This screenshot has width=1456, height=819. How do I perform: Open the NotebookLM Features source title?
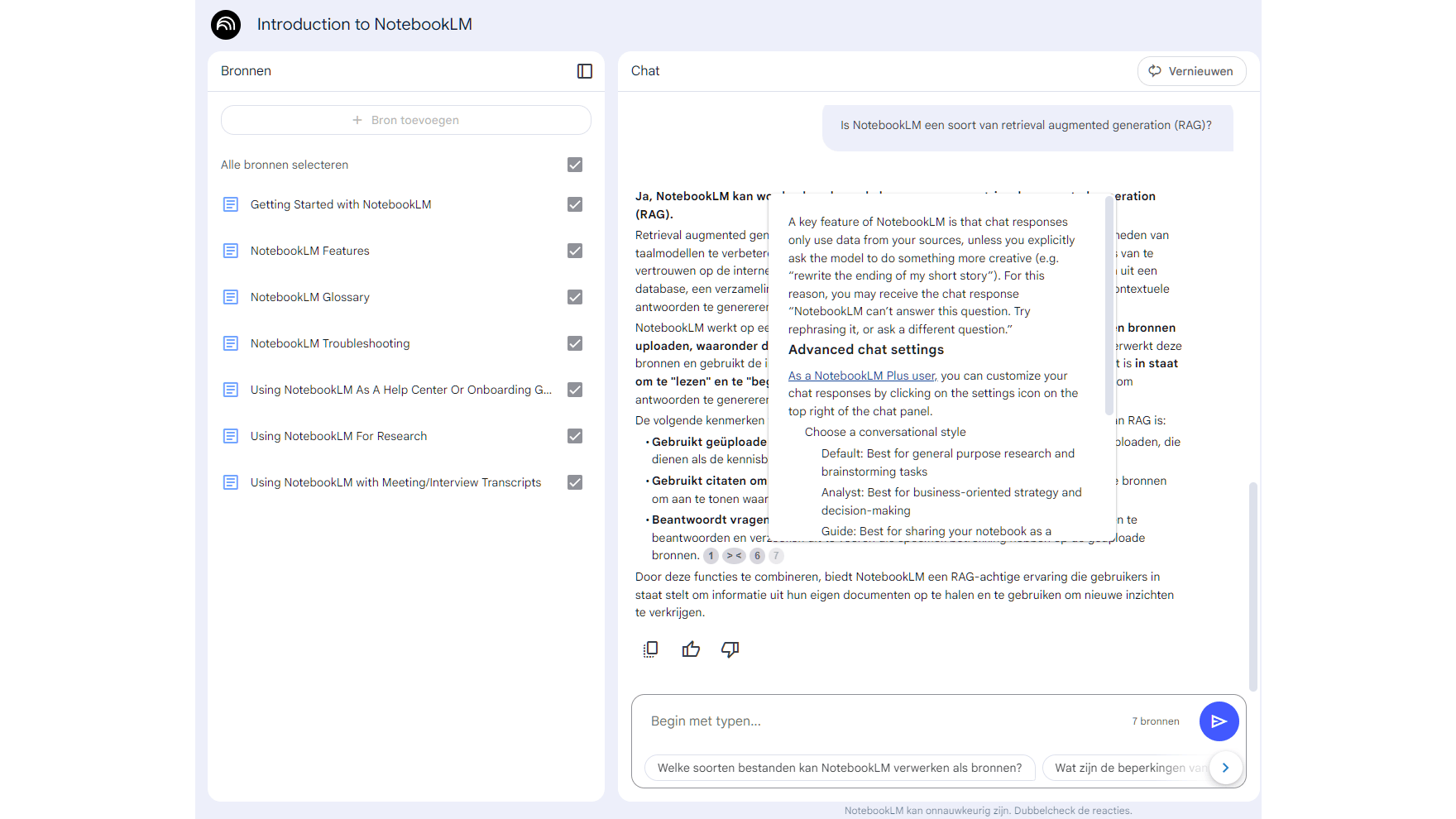[310, 251]
